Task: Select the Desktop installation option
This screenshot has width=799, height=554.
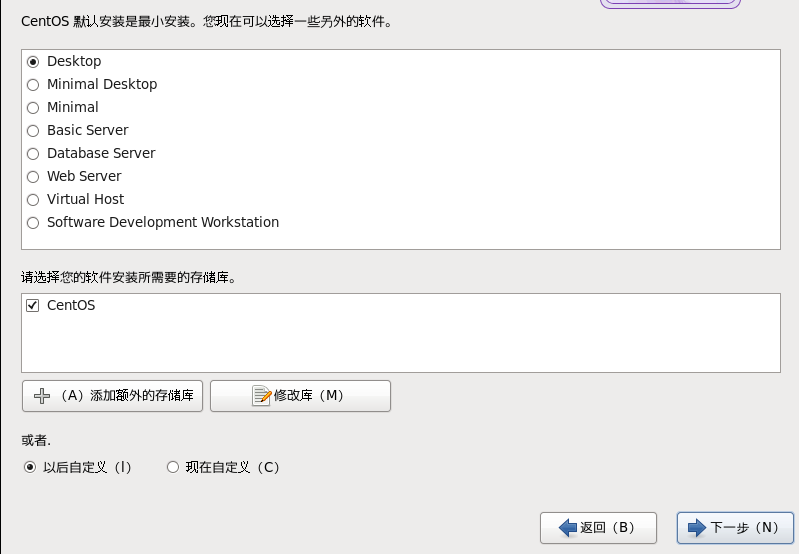Action: point(33,62)
